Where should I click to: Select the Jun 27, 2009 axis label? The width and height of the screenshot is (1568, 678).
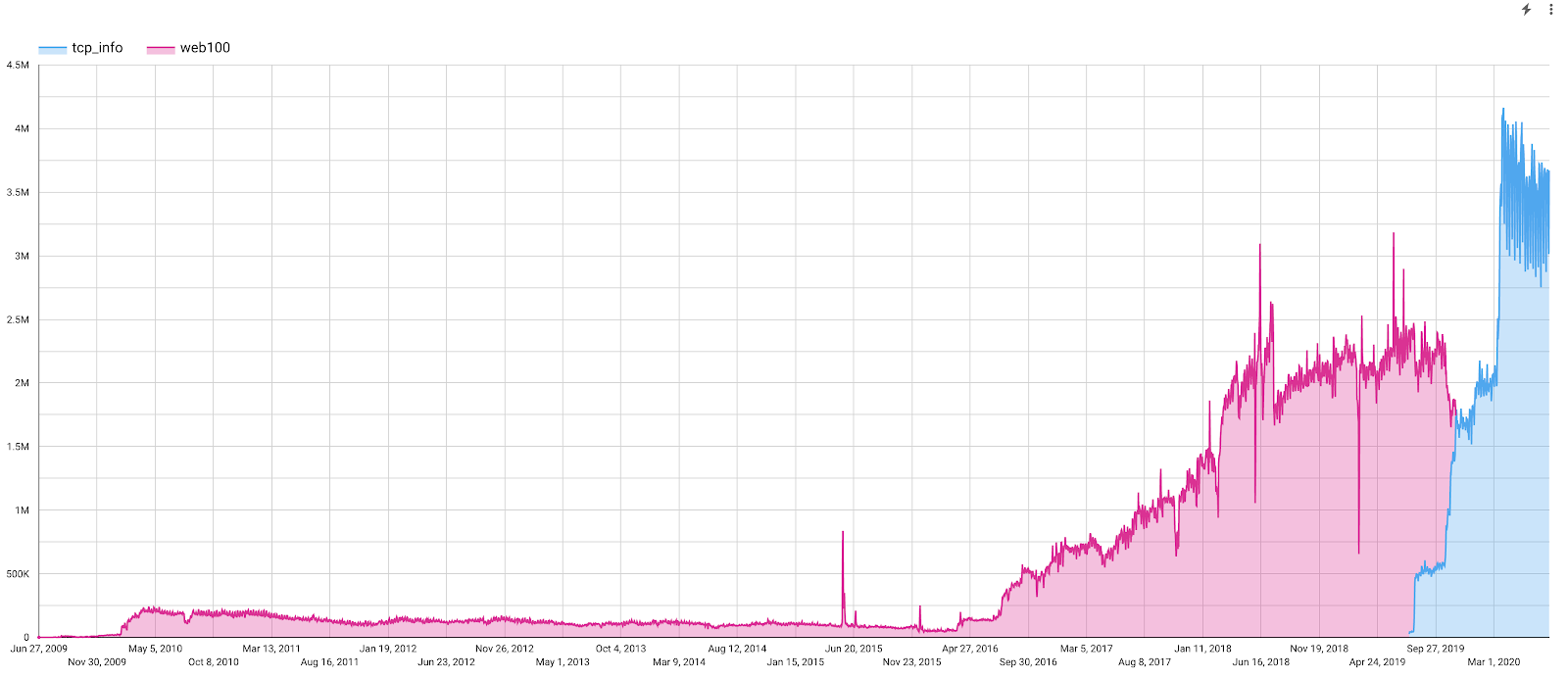39,649
